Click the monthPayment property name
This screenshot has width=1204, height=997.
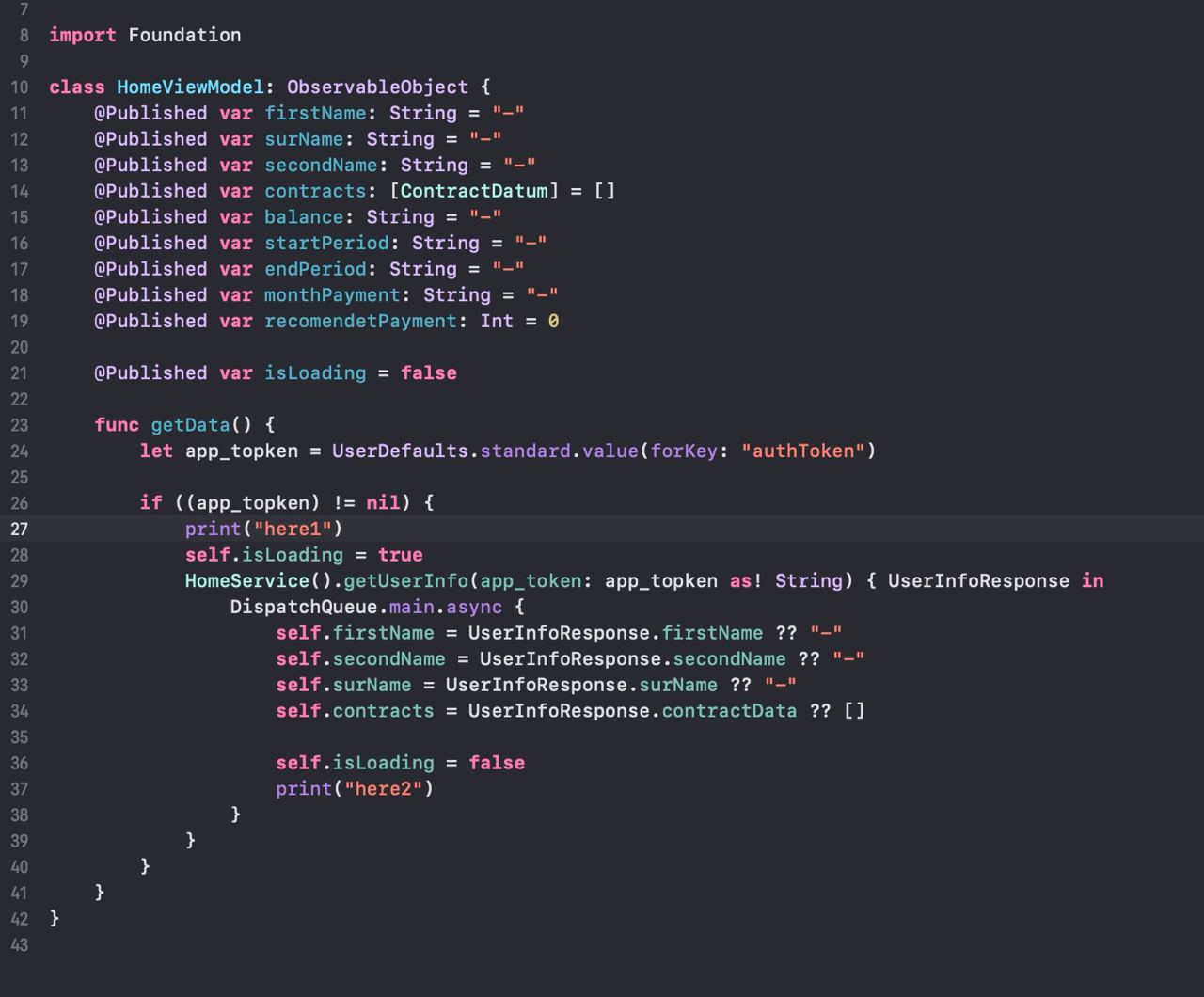[332, 295]
